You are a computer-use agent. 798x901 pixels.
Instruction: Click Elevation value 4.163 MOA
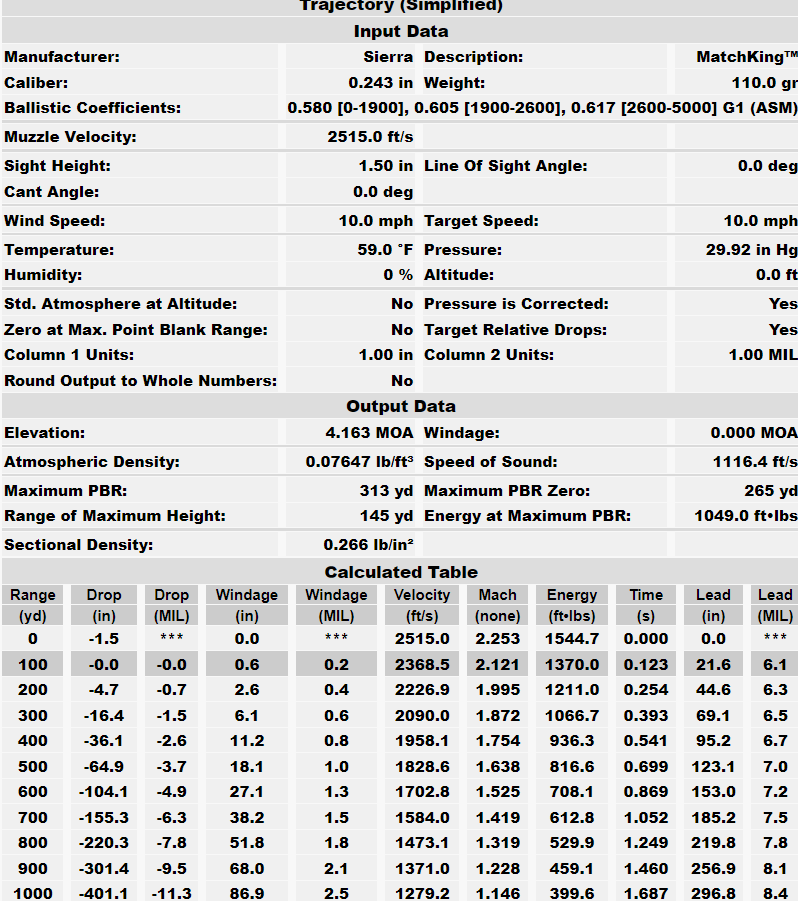pyautogui.click(x=369, y=433)
